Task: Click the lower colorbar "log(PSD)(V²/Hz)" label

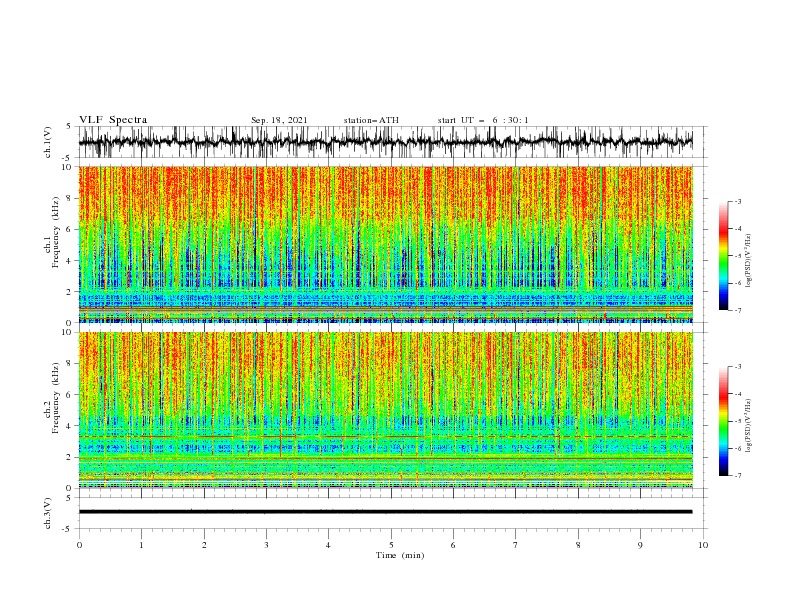Action: pos(748,425)
